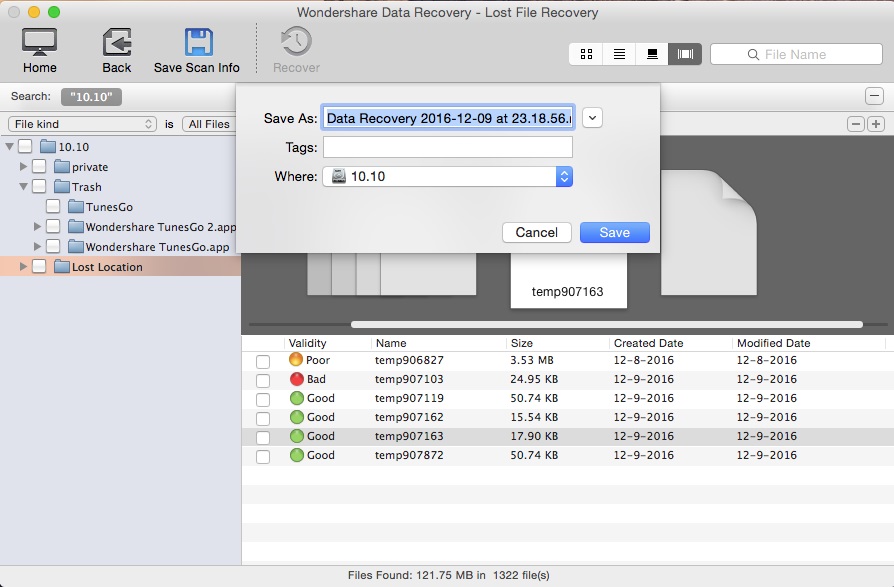Select the temp907163 cover flow thumbnail
This screenshot has width=894, height=587.
coord(568,279)
